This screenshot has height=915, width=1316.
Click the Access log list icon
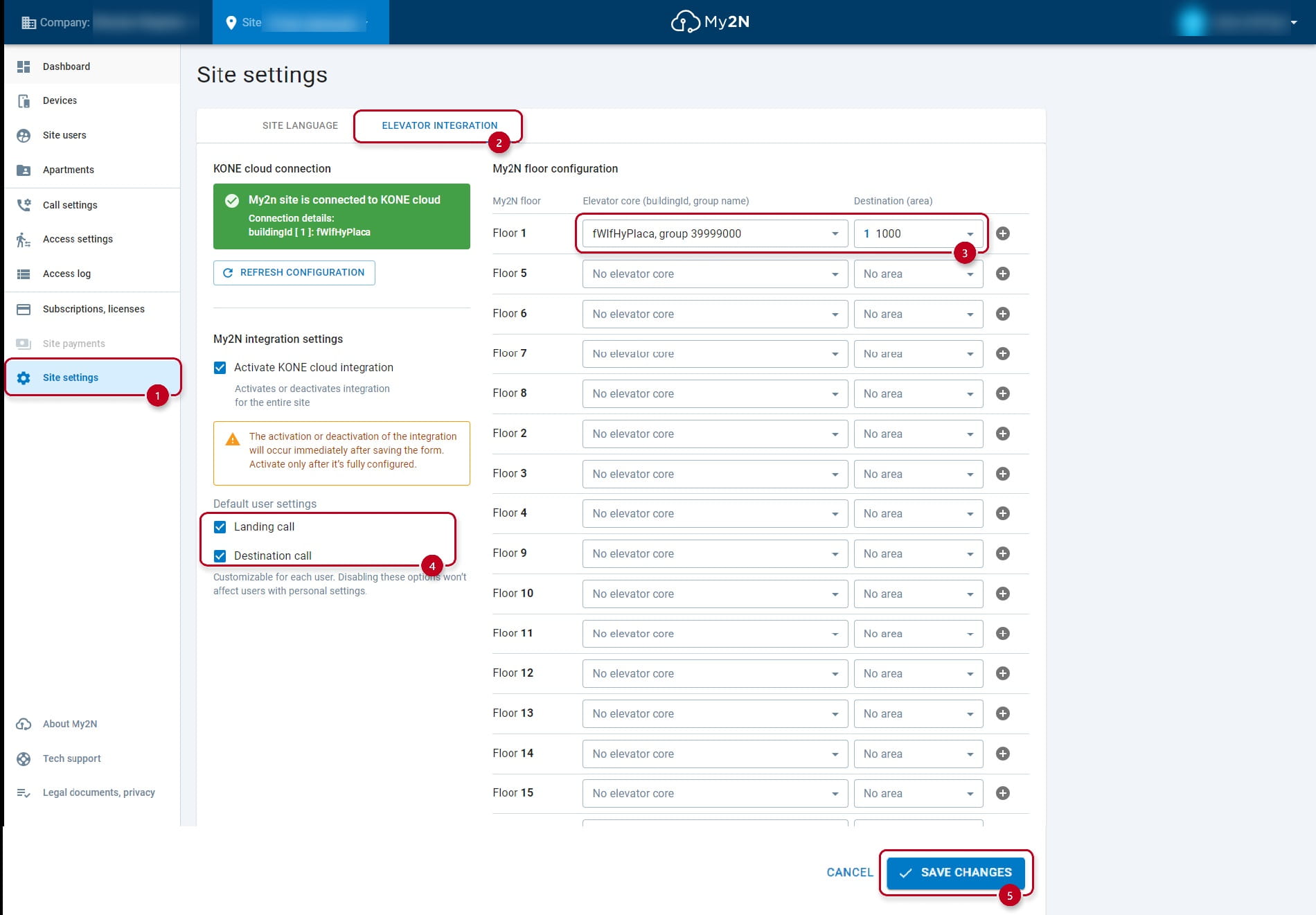point(24,274)
